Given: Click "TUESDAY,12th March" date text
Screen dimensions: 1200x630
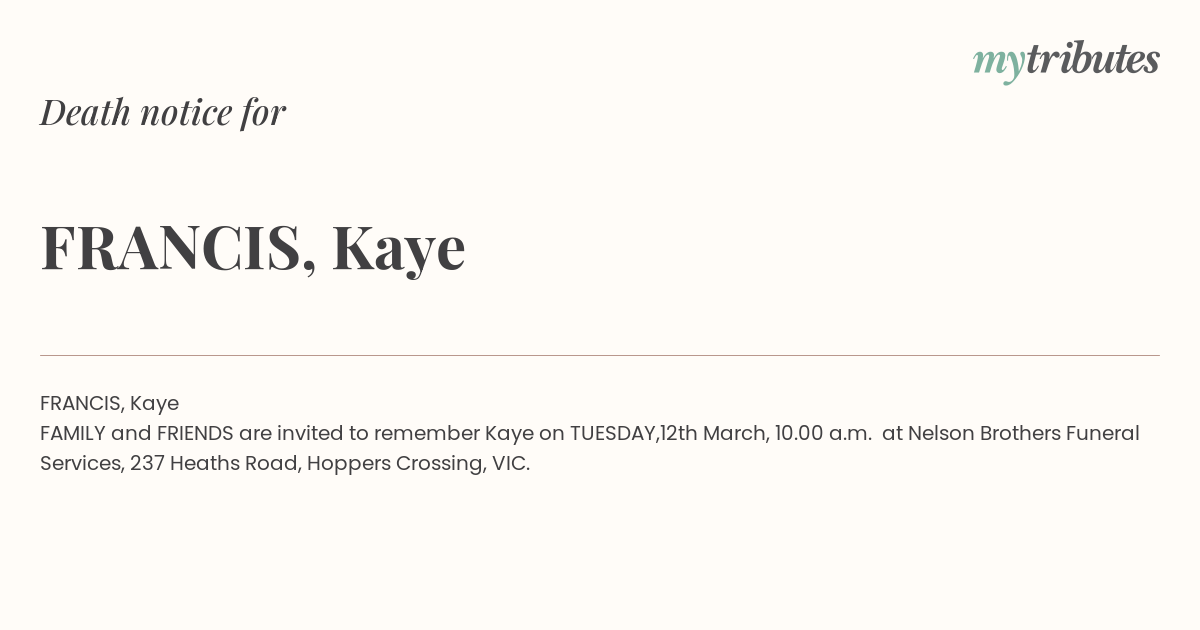Looking at the screenshot, I should [669, 434].
